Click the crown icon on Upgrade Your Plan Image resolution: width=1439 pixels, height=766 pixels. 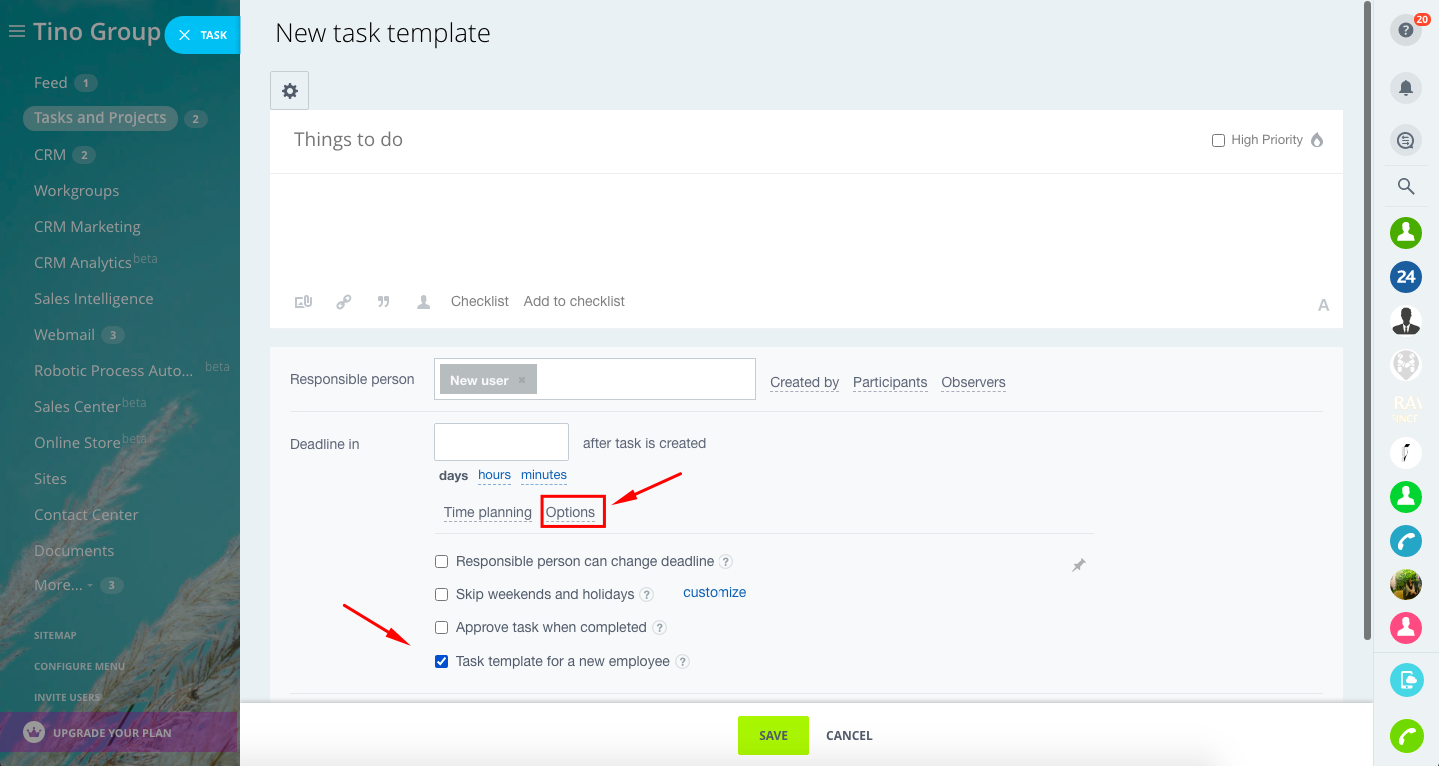pyautogui.click(x=35, y=733)
